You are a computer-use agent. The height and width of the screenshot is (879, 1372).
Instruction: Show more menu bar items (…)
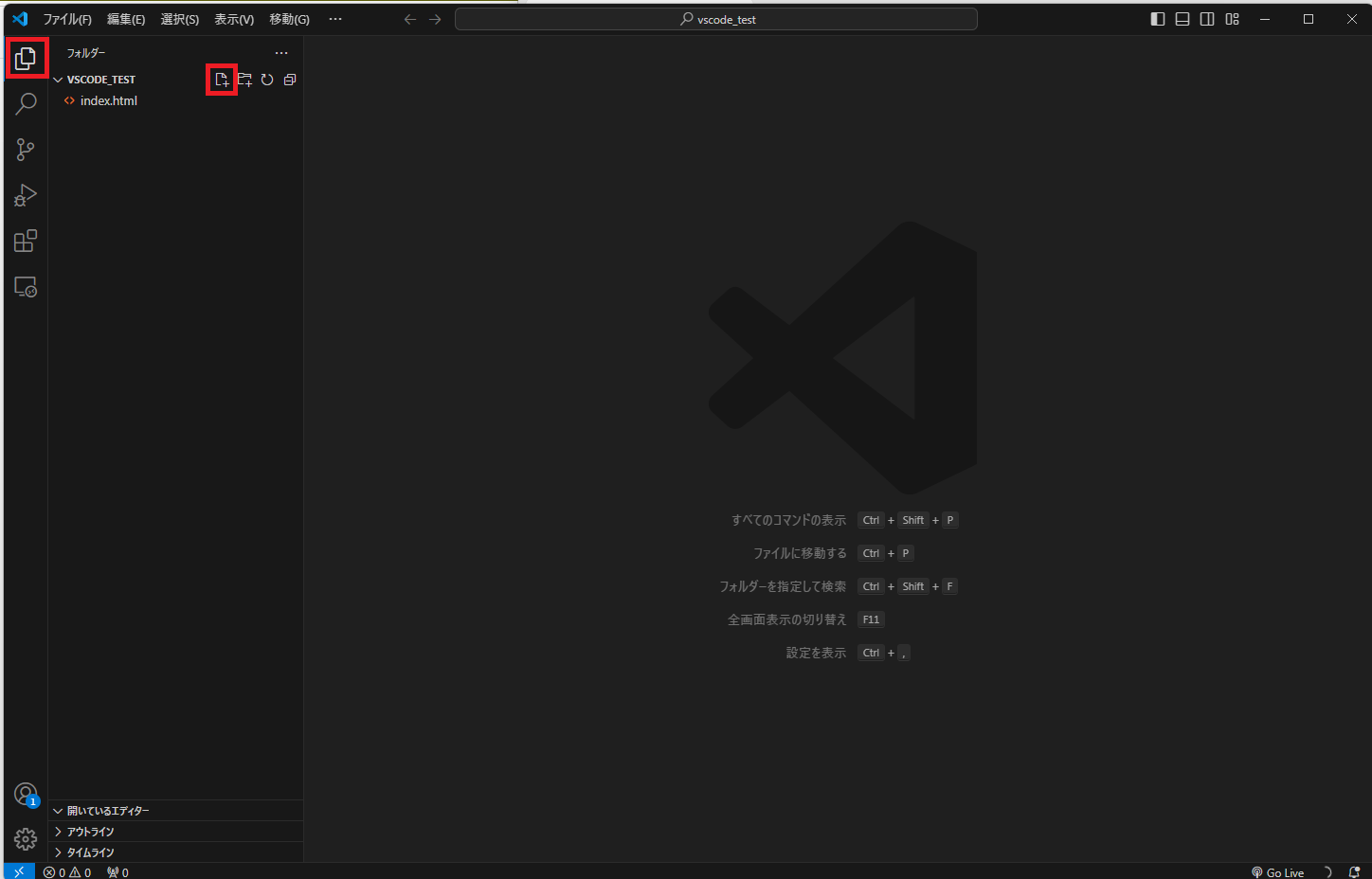tap(335, 19)
